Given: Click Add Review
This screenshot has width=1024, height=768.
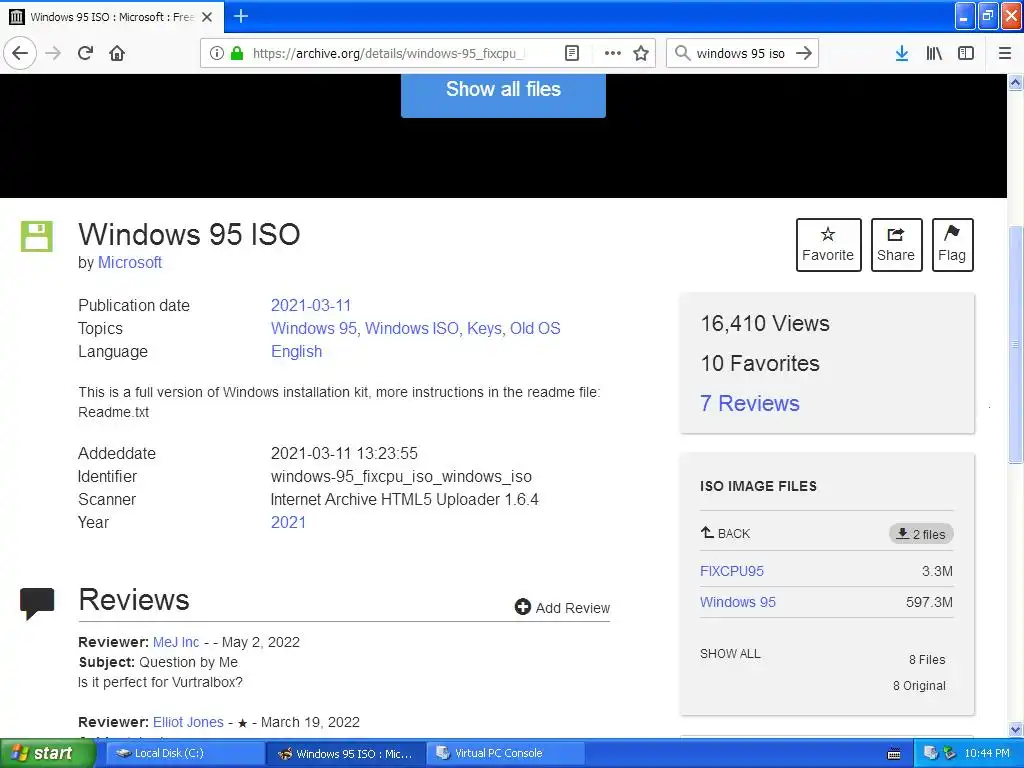Looking at the screenshot, I should pyautogui.click(x=562, y=607).
